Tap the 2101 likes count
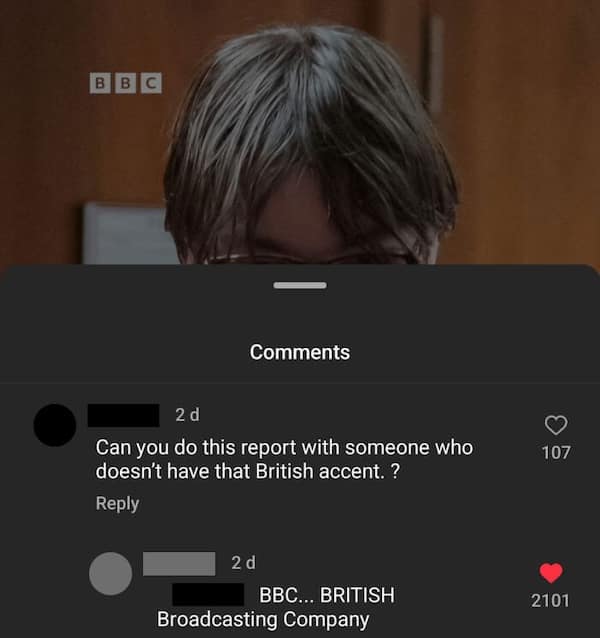Screen dimensions: 600x638 coord(550,601)
